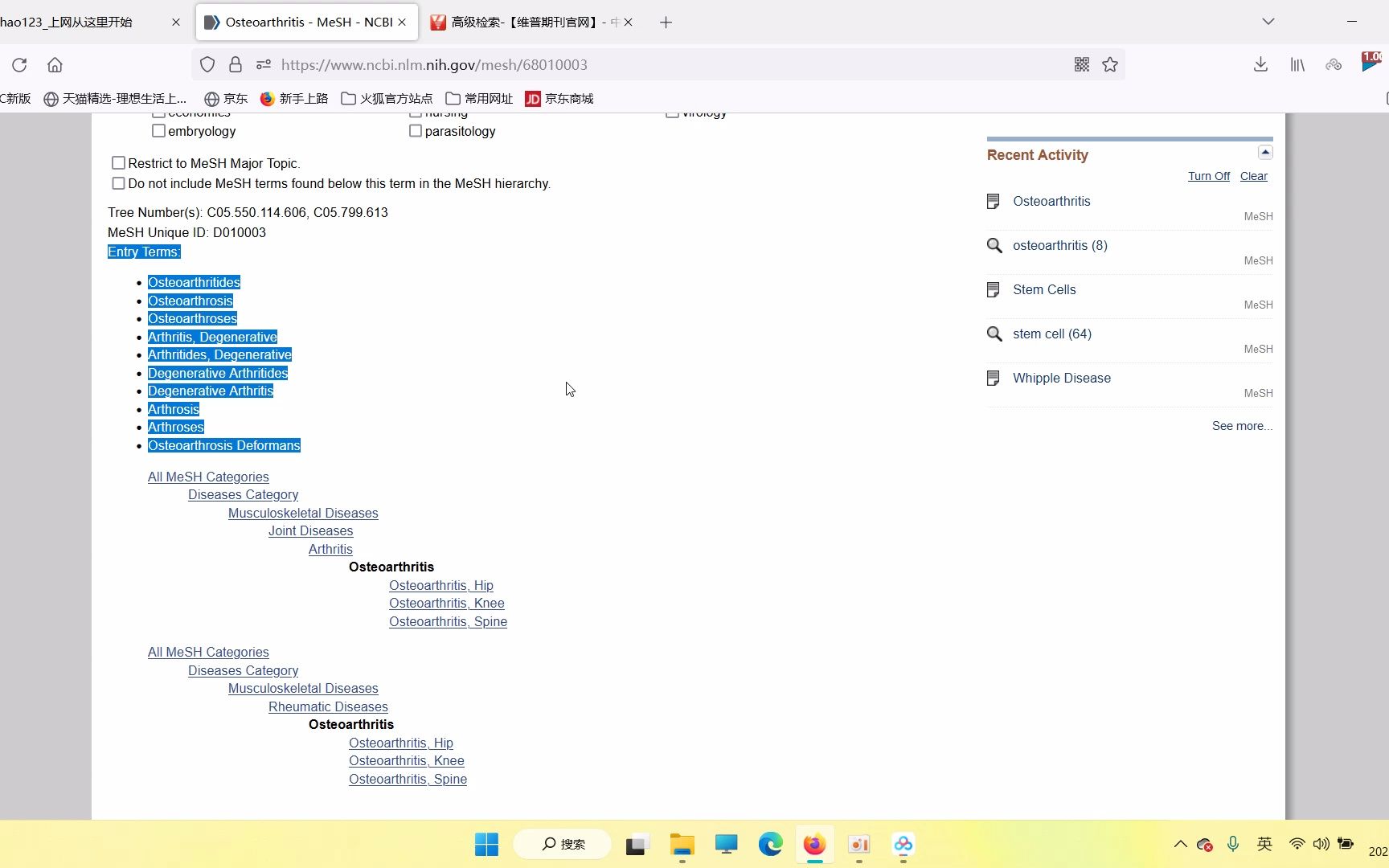Launch File Explorer from the taskbar
1389x868 pixels.
click(x=682, y=845)
